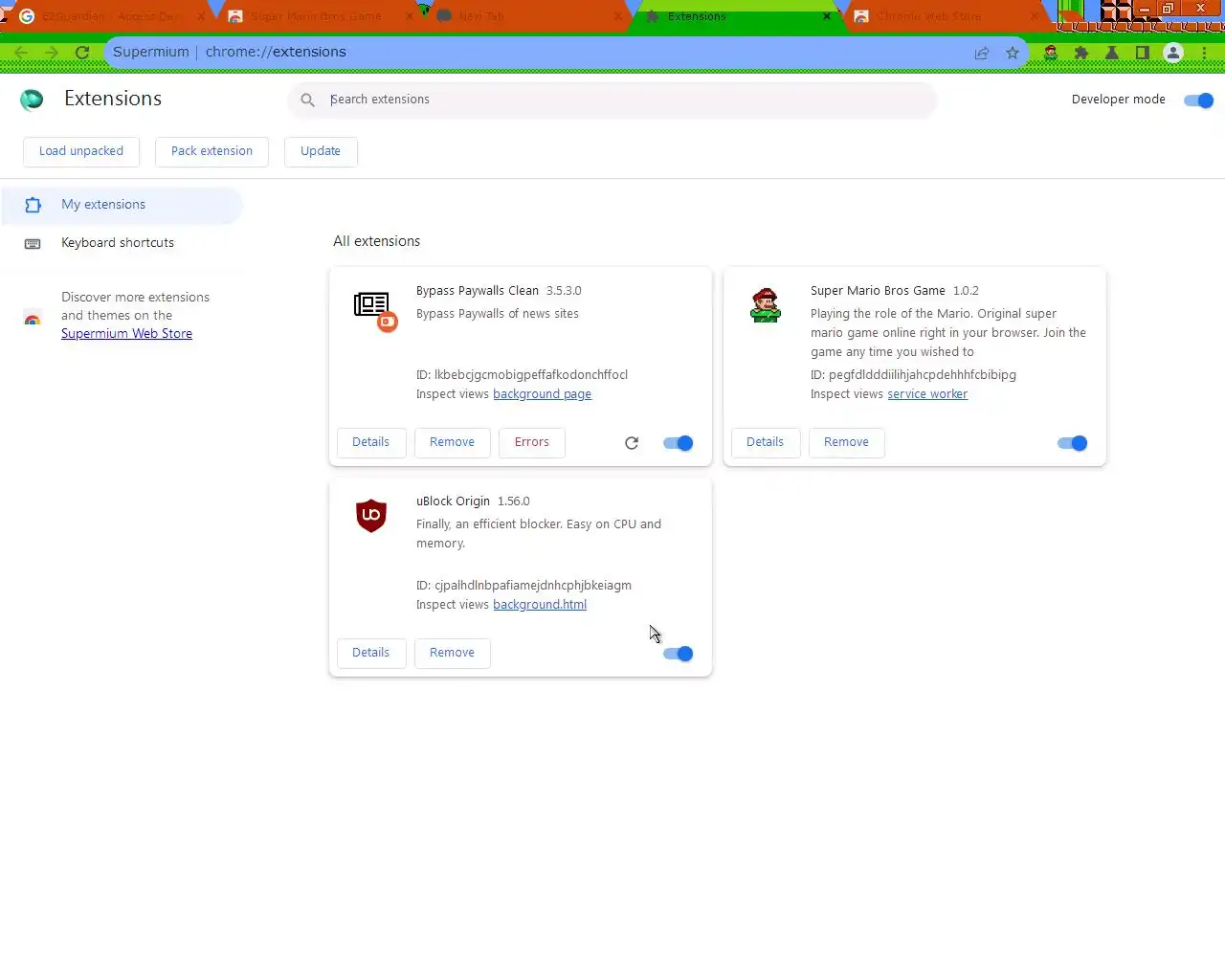Disable the Super Mario Bros Game extension
This screenshot has width=1225, height=980.
click(1072, 443)
